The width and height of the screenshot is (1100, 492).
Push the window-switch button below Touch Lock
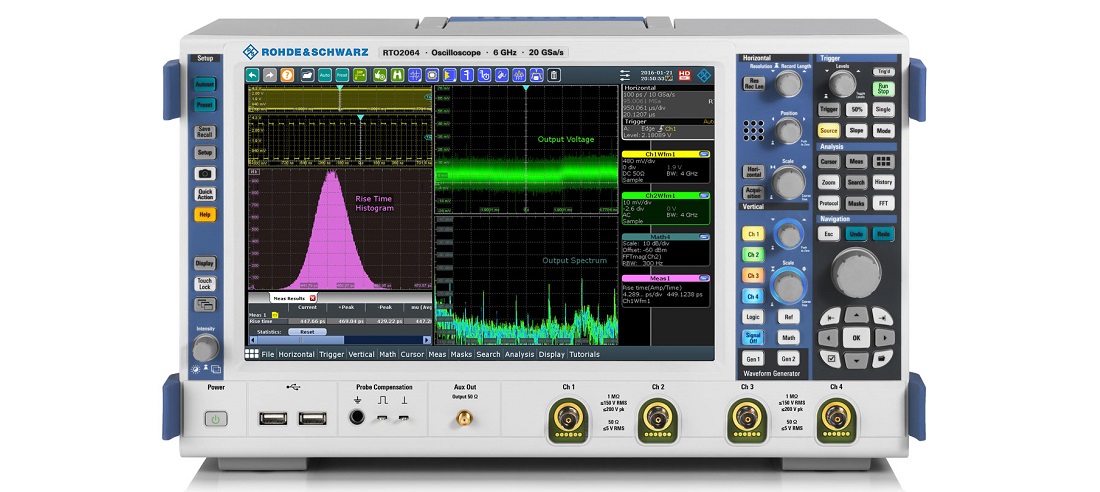click(x=205, y=305)
